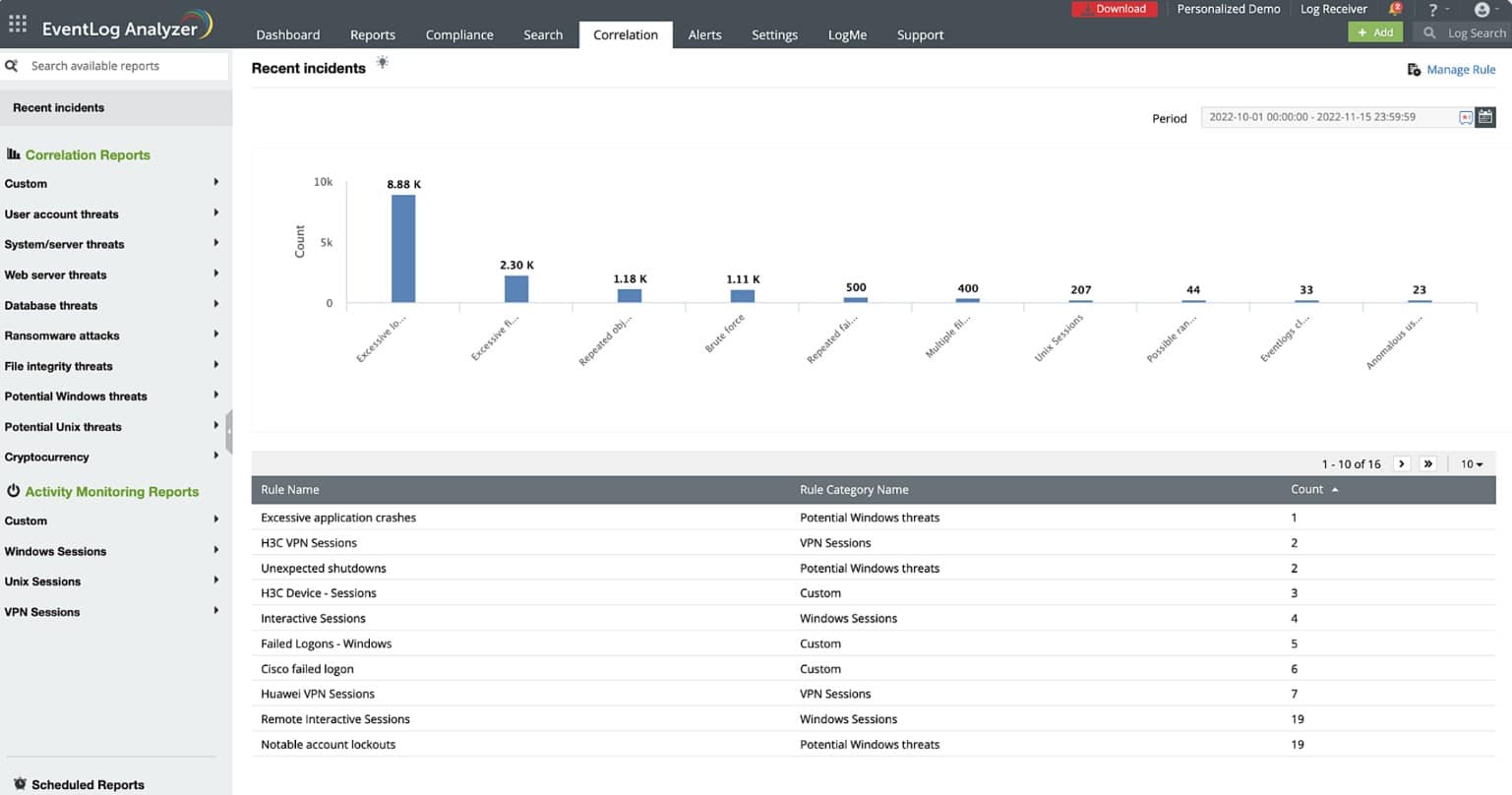This screenshot has width=1512, height=795.
Task: Click the Count column sort arrow
Action: pos(1335,490)
